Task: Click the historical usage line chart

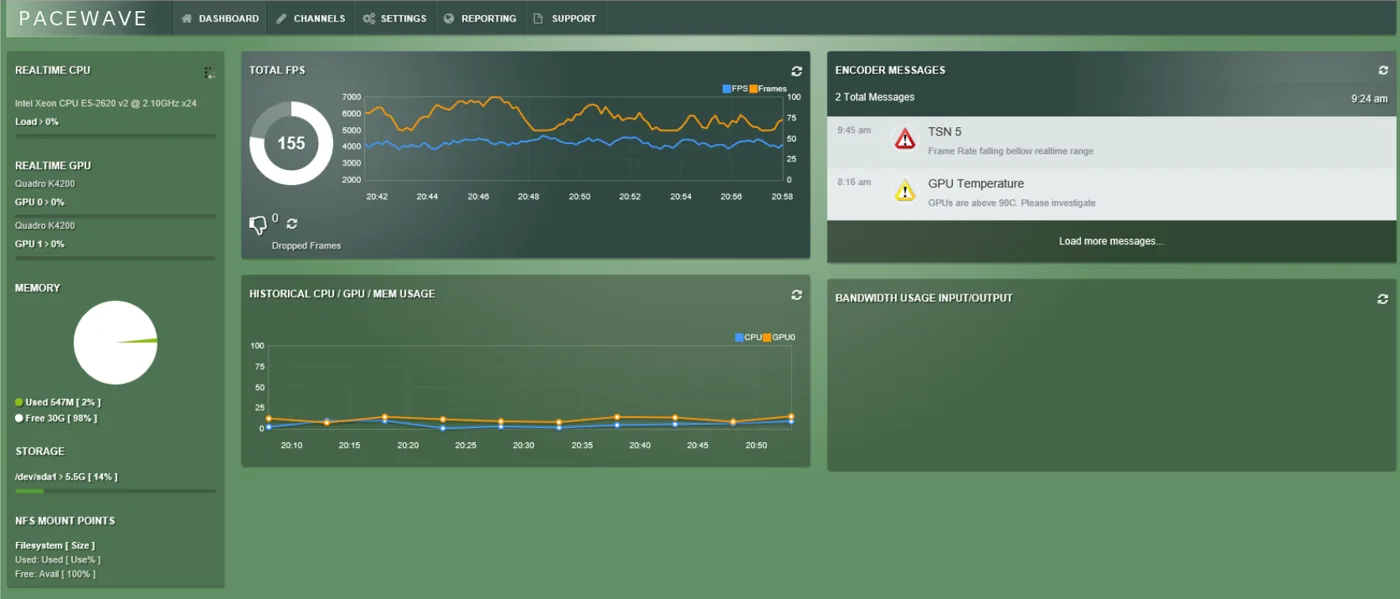Action: [529, 388]
